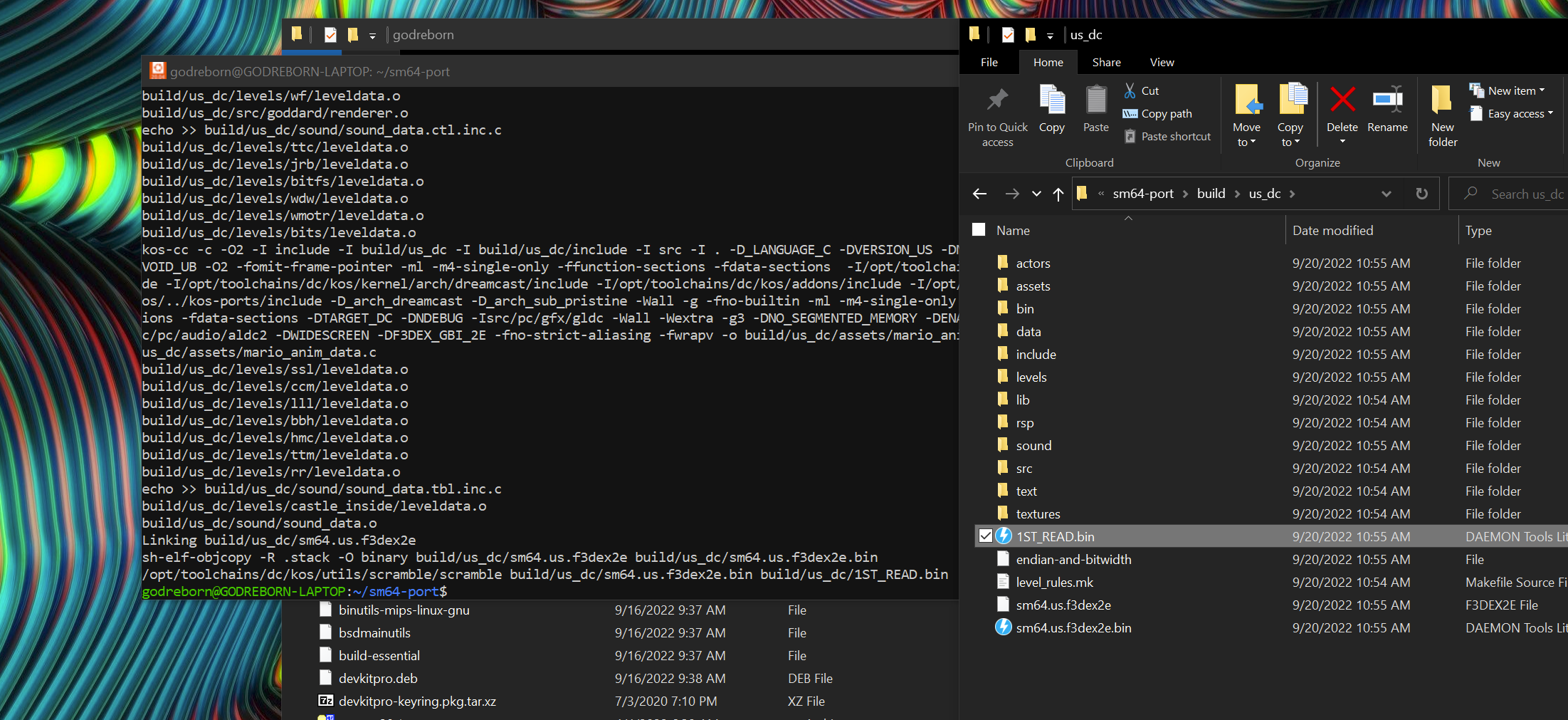1568x720 pixels.
Task: Click the refresh icon beside address bar
Action: pos(1421,194)
